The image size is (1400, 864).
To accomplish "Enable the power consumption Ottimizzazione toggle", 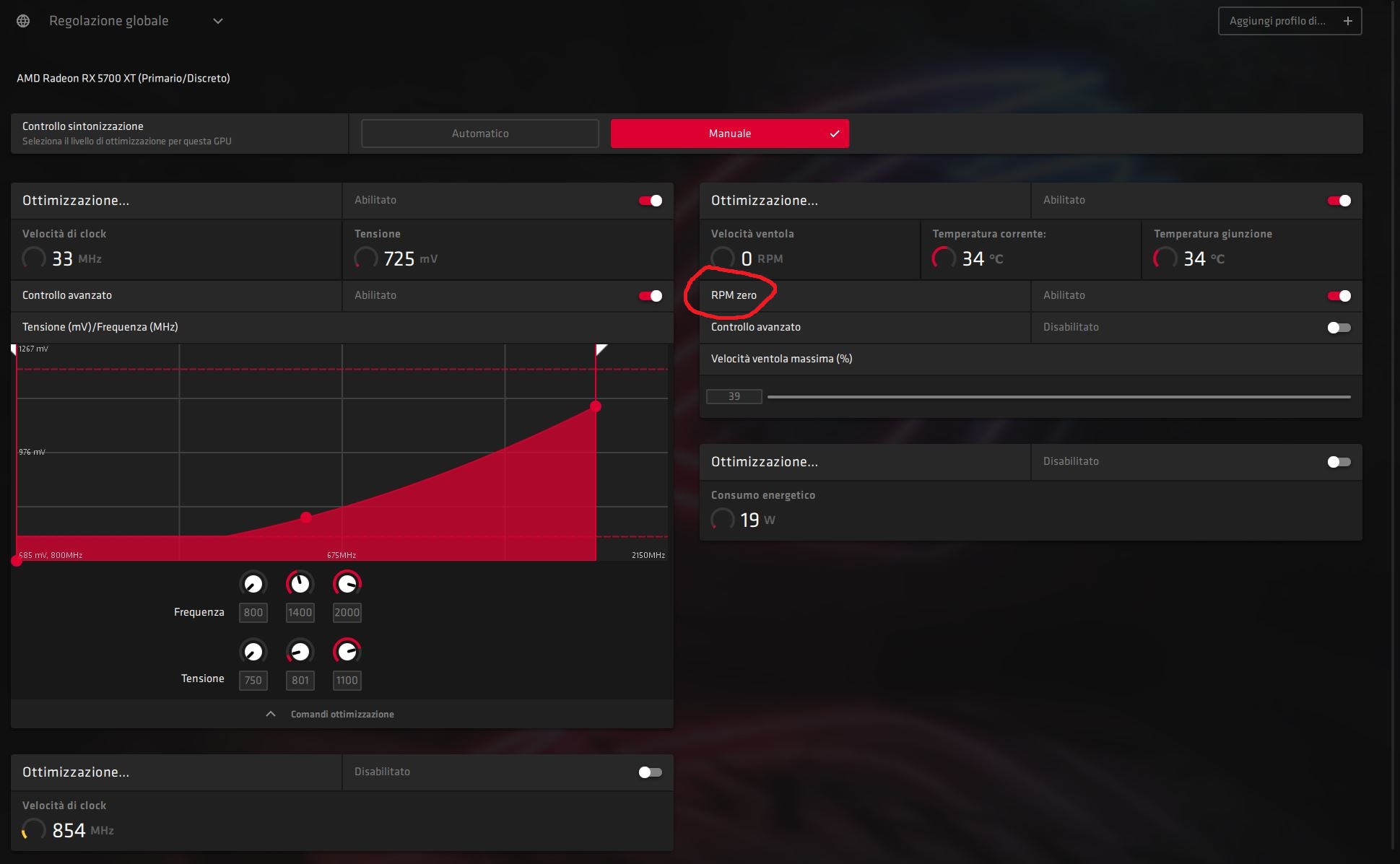I will click(1339, 462).
